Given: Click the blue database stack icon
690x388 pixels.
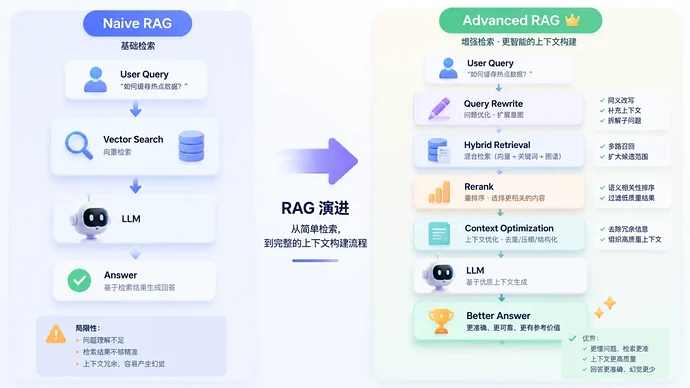Looking at the screenshot, I should (191, 146).
